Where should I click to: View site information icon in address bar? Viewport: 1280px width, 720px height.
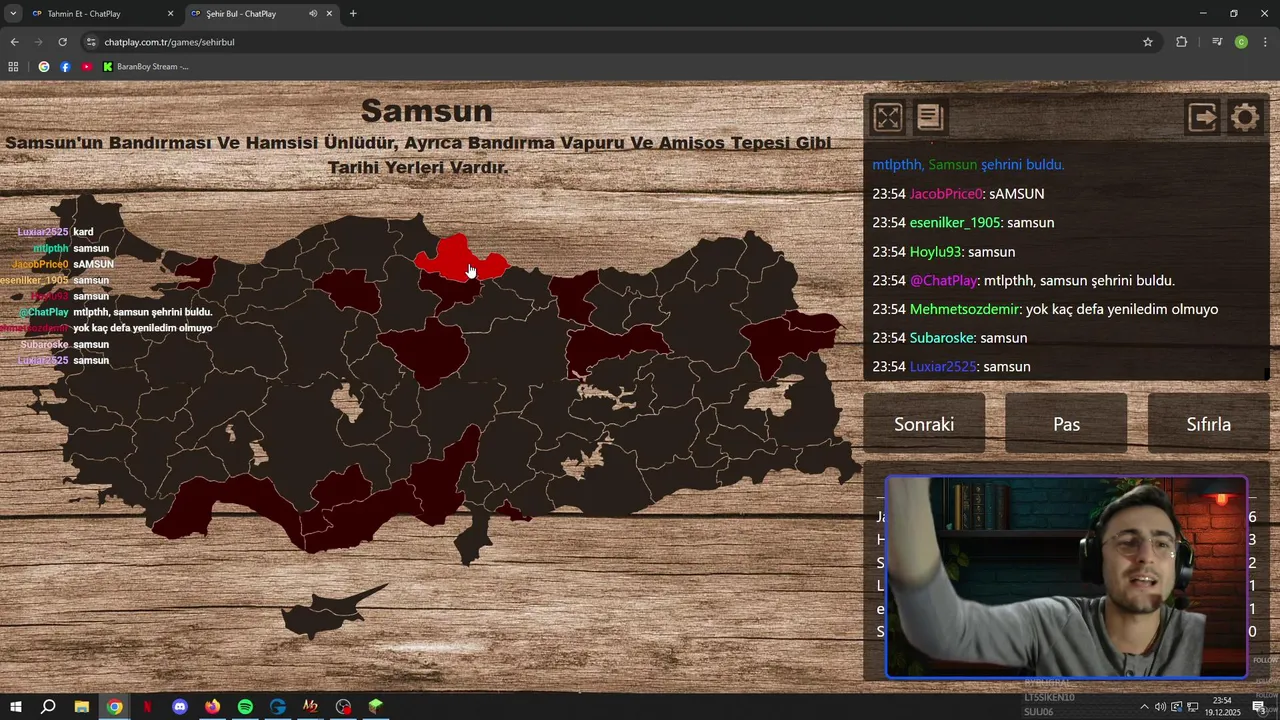pyautogui.click(x=92, y=42)
